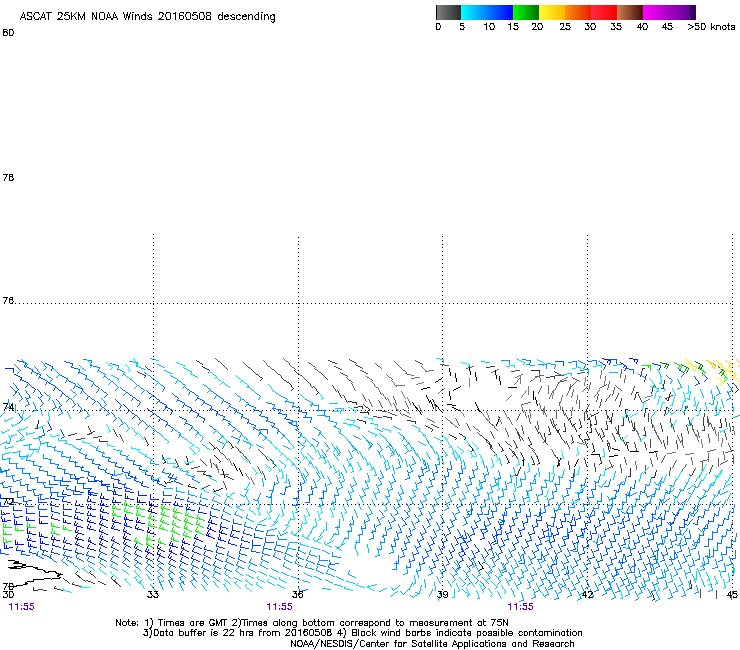Click the '25' knots legend label
Viewport: 740px width, 650px height.
[x=565, y=27]
